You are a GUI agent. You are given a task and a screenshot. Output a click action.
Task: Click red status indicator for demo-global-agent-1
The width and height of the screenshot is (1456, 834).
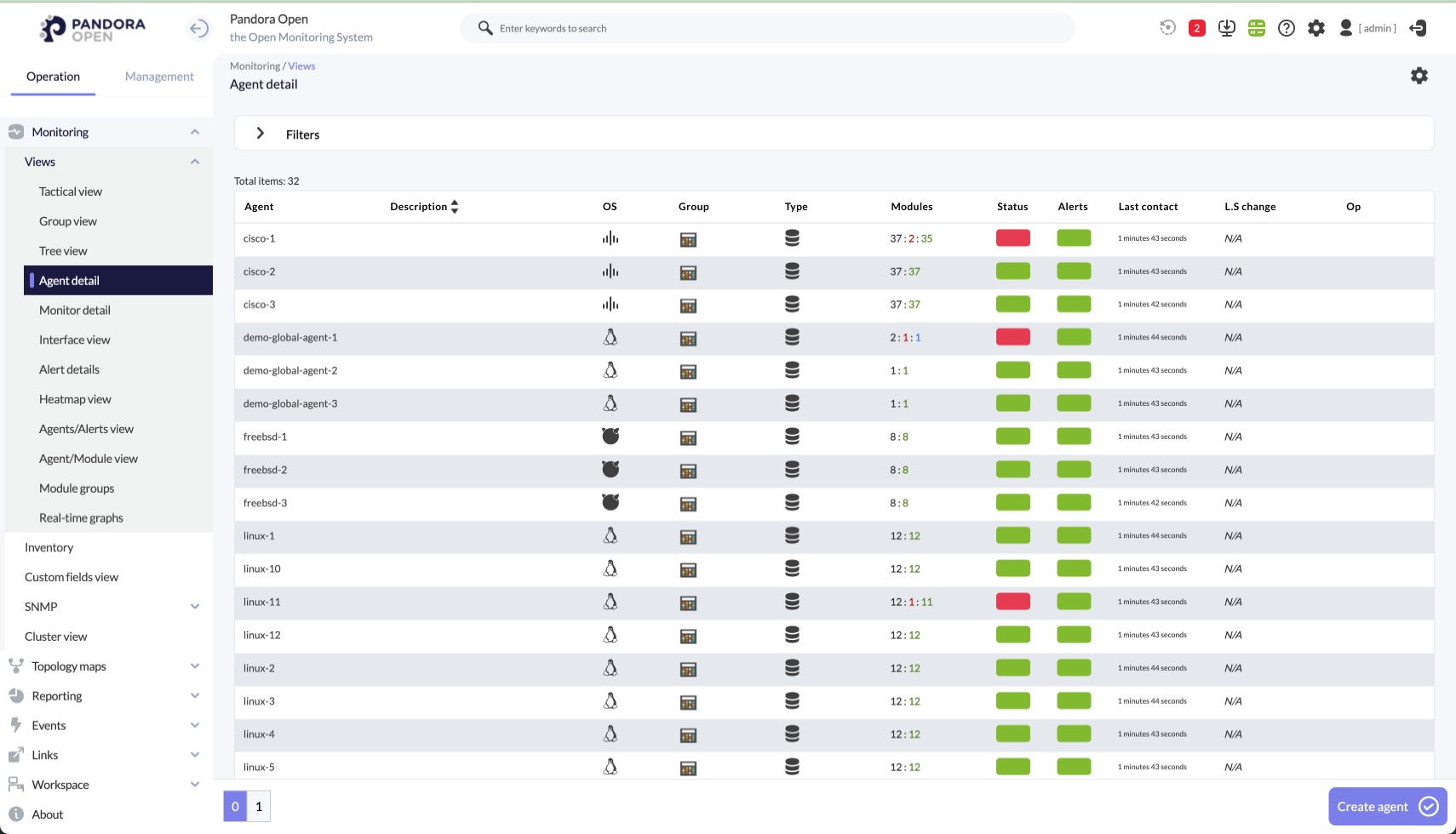pyautogui.click(x=1012, y=337)
